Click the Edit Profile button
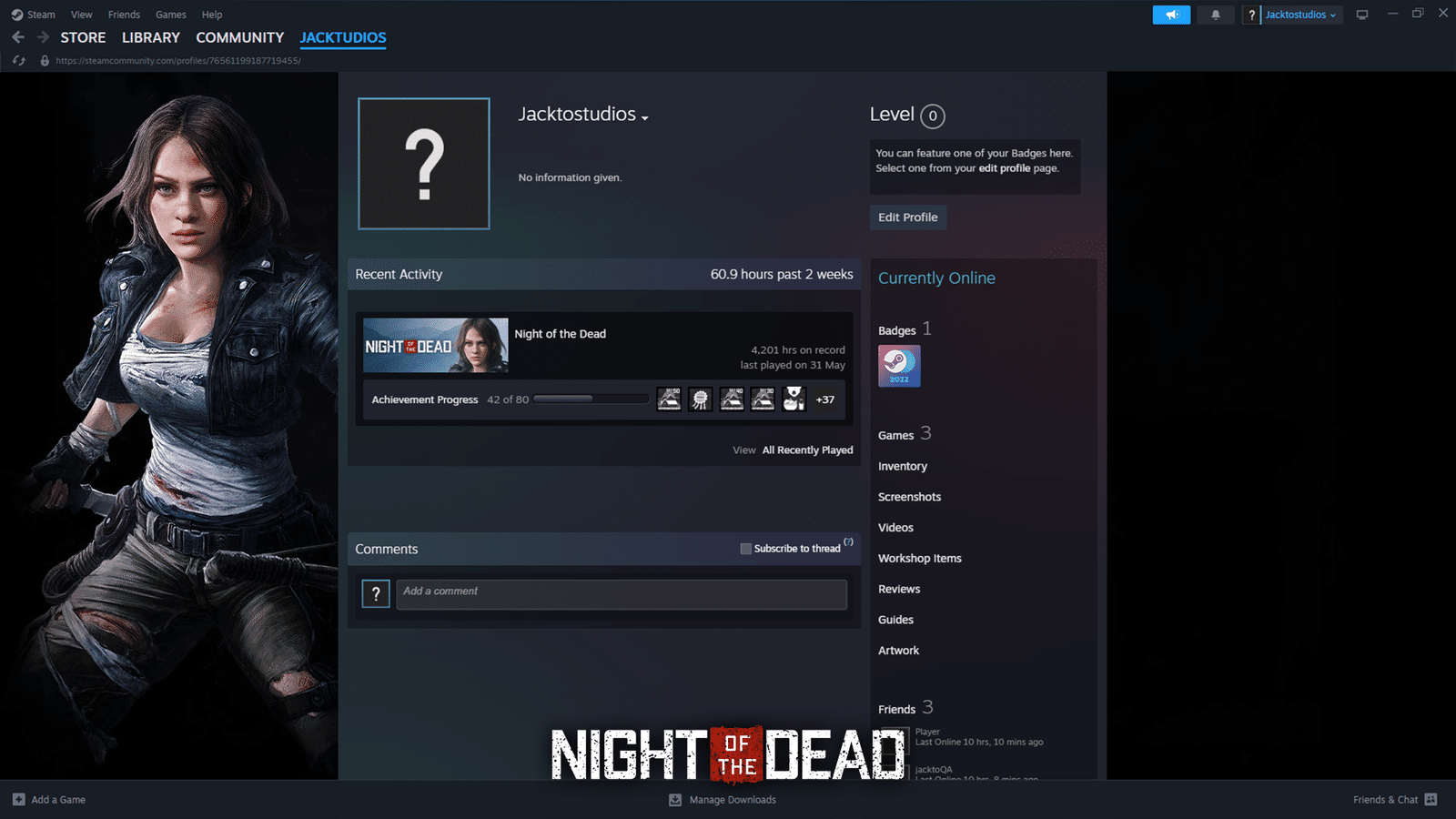The image size is (1456, 819). pyautogui.click(x=908, y=217)
